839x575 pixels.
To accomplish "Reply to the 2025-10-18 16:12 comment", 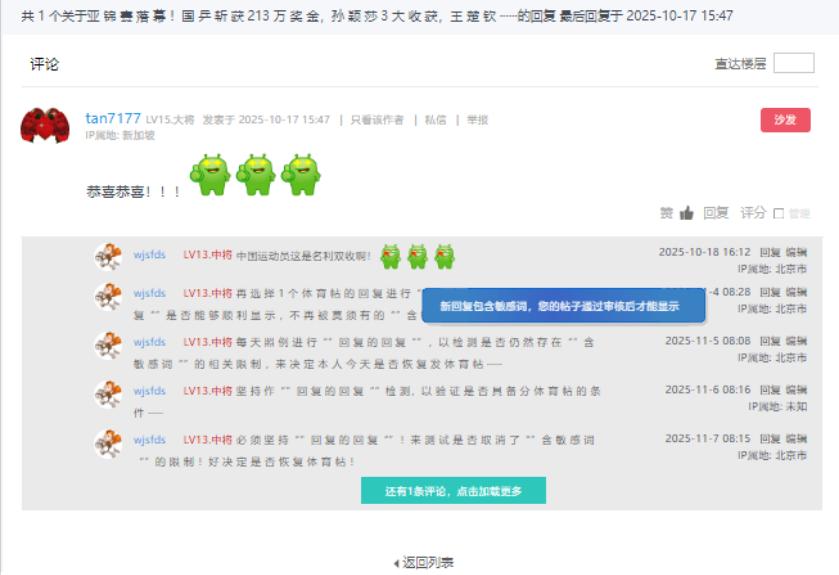I will tap(769, 253).
